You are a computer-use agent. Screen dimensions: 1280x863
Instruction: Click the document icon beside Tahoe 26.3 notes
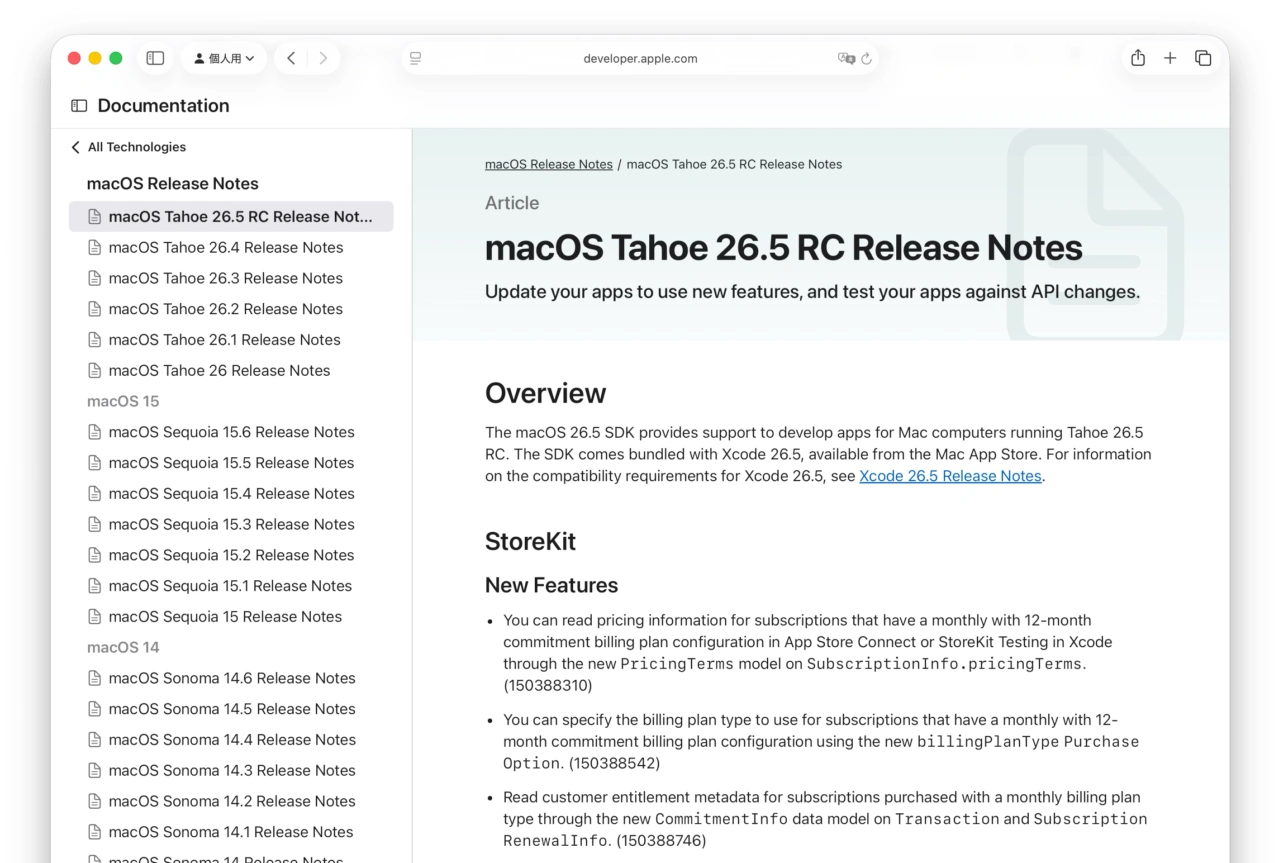coord(95,278)
